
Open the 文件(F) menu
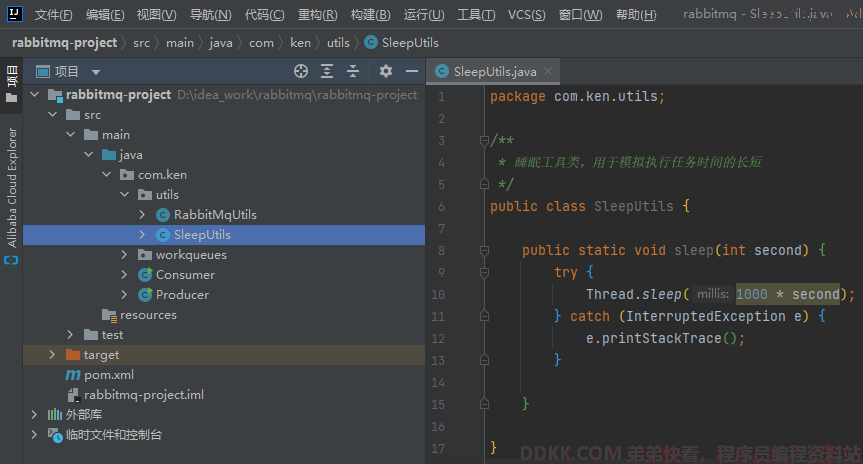point(53,15)
